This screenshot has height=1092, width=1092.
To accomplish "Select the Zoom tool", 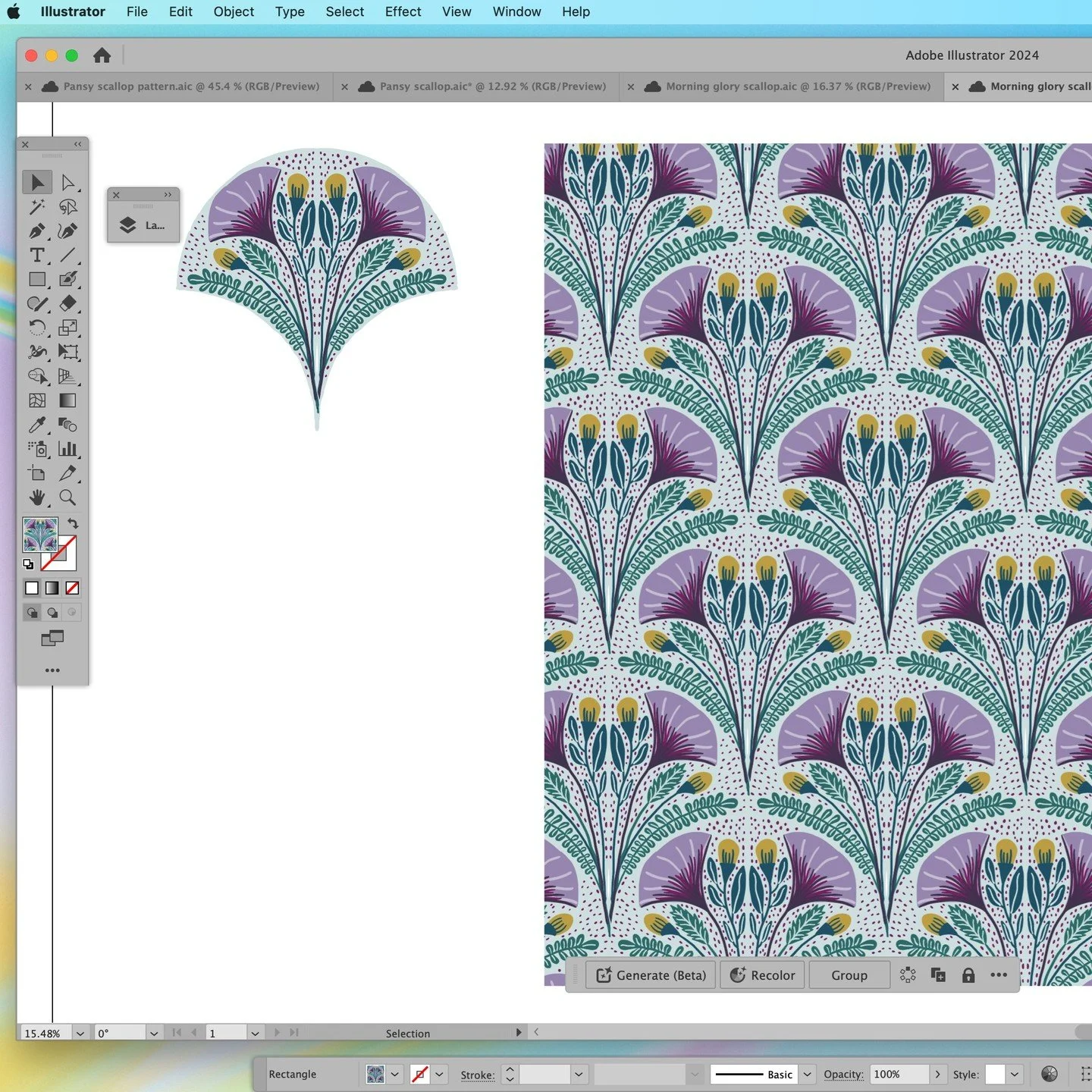I will 69,498.
